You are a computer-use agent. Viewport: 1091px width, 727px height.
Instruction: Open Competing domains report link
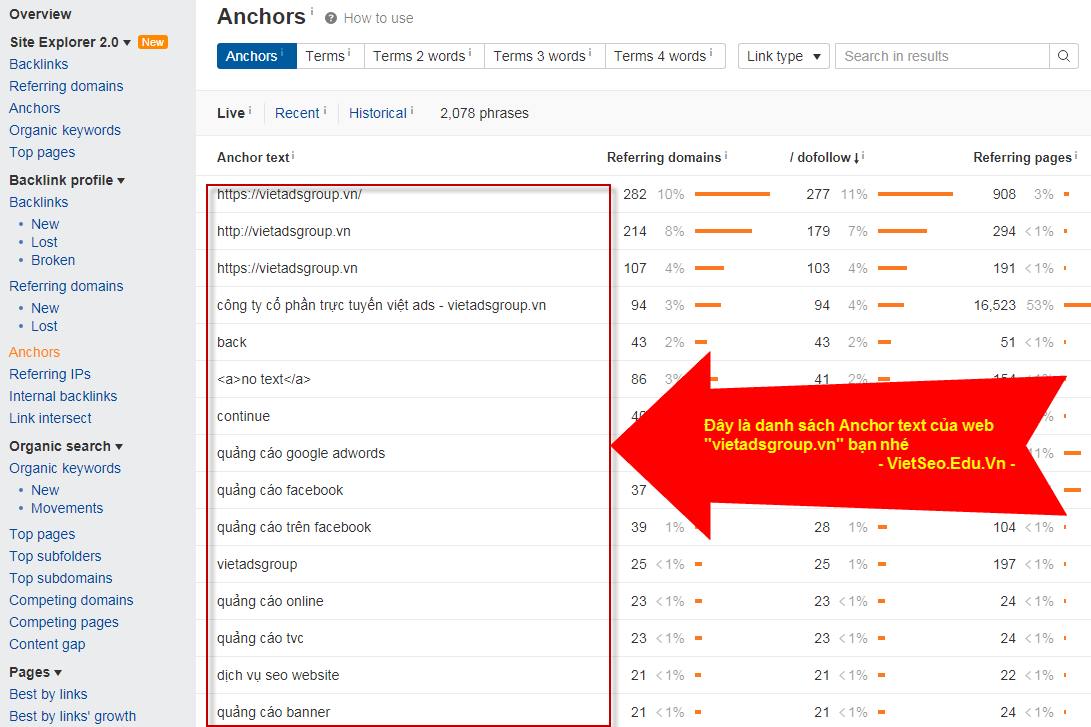(71, 600)
